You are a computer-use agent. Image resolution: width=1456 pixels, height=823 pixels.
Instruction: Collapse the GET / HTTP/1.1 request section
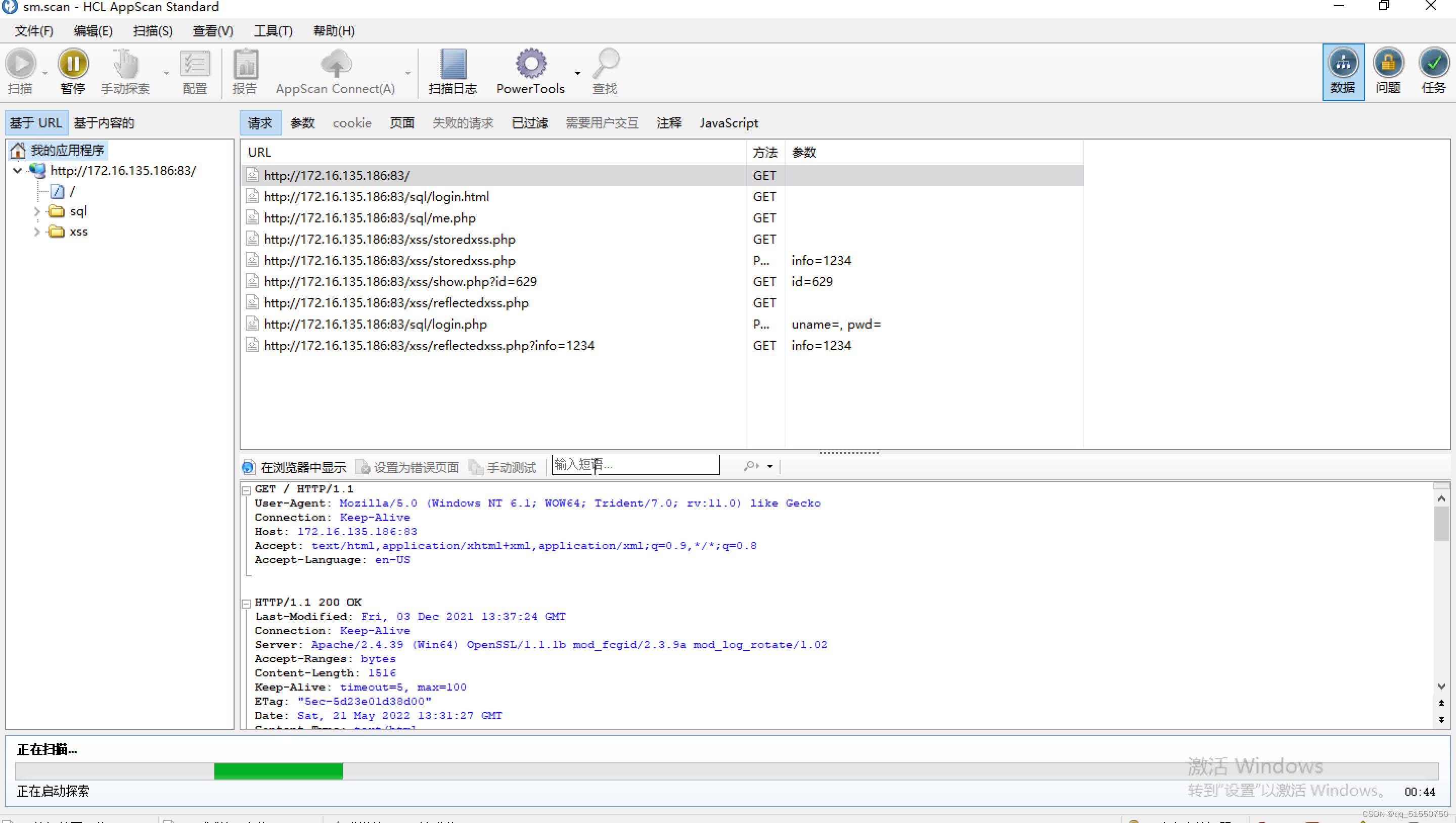click(x=246, y=491)
